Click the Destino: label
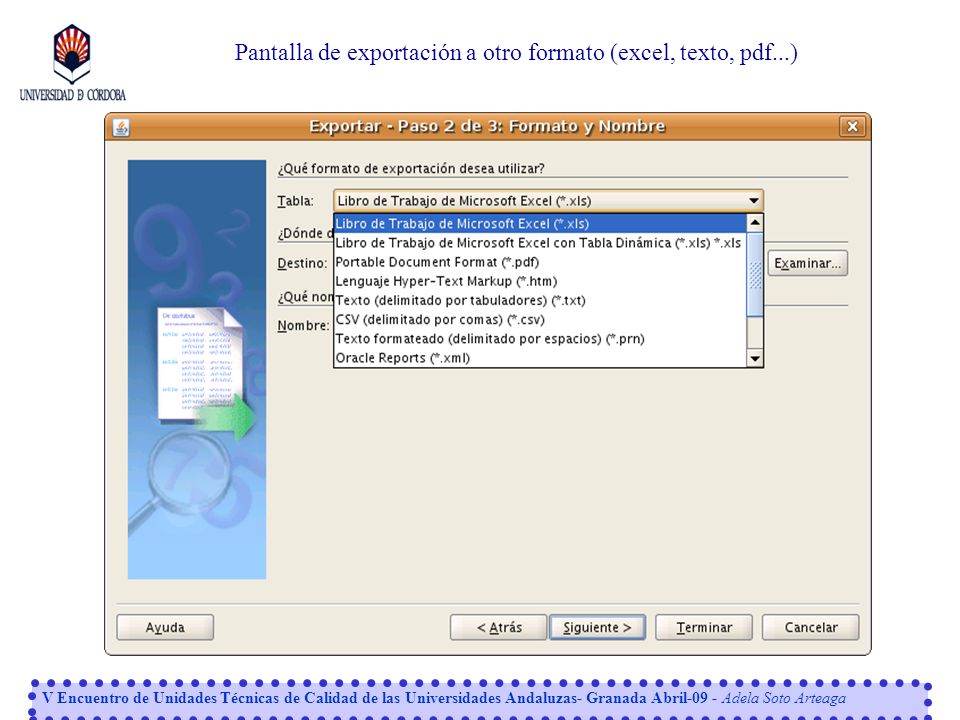Screen dimensions: 960x720 tap(302, 263)
